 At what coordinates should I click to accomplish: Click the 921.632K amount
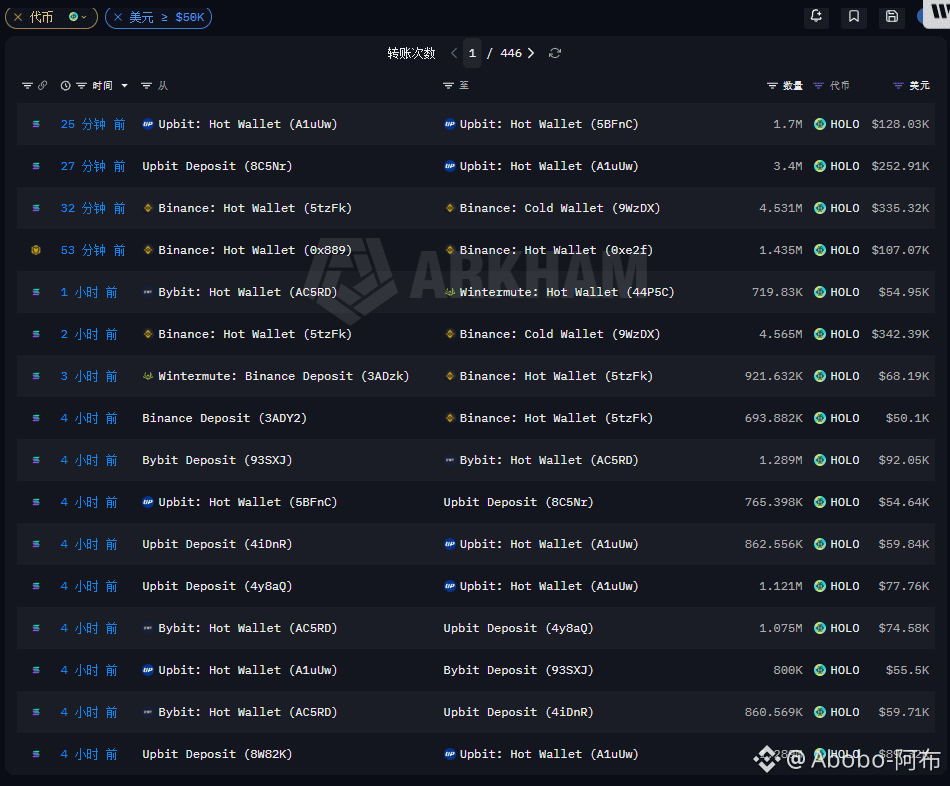tap(774, 376)
